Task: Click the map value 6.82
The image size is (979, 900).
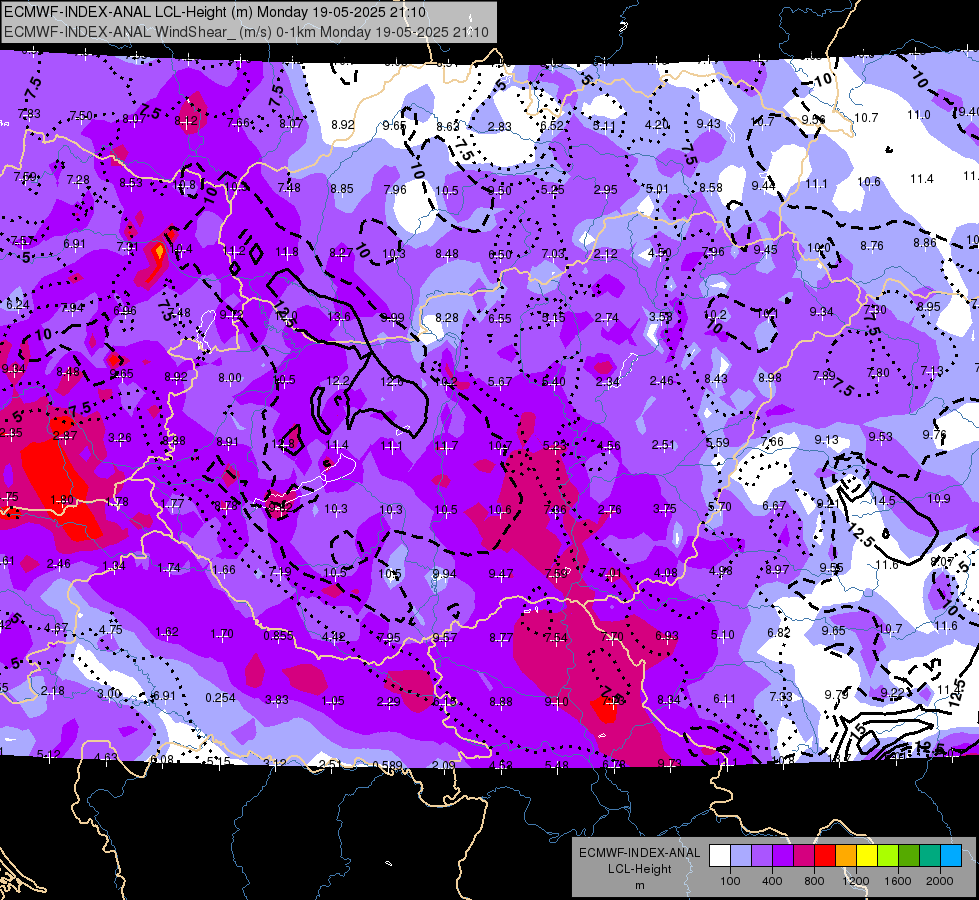Action: [779, 633]
